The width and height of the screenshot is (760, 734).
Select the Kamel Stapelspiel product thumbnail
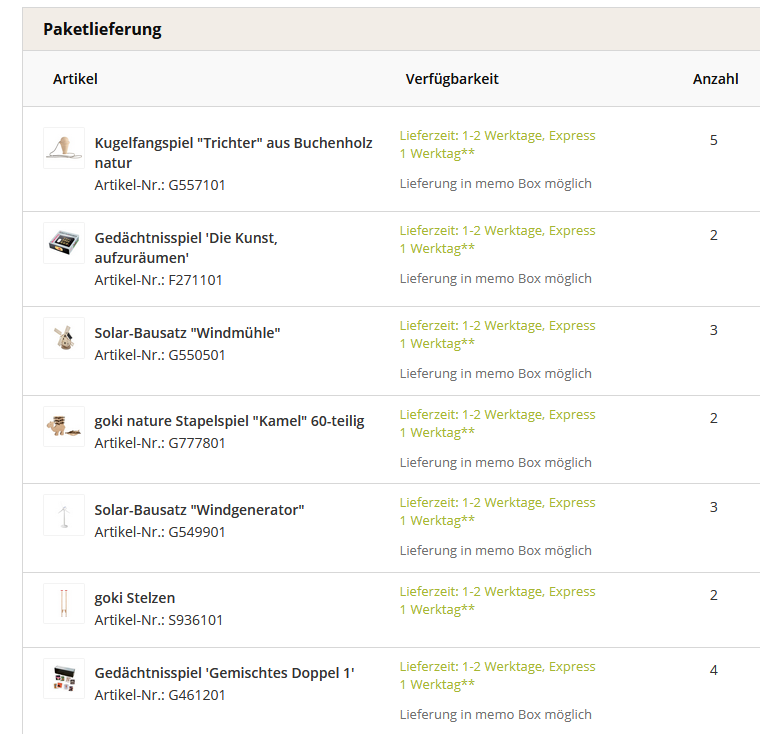pos(64,427)
